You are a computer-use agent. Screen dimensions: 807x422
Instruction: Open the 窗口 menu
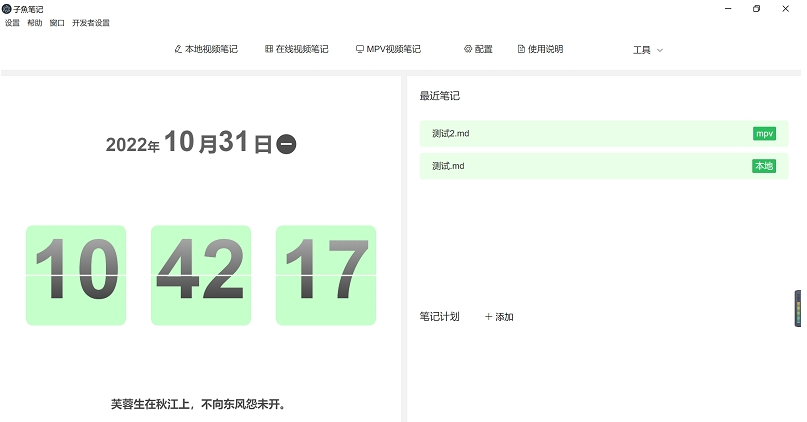(57, 23)
